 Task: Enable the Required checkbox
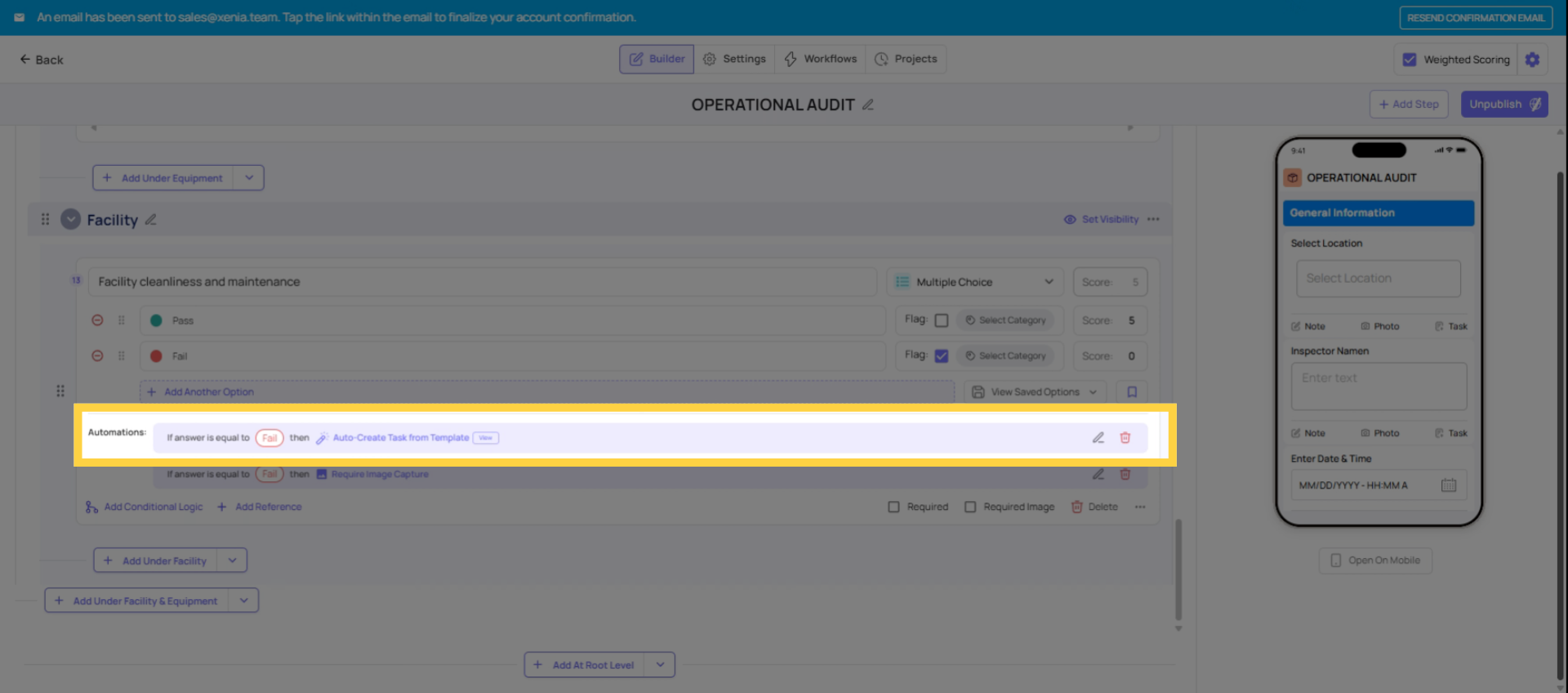[893, 507]
